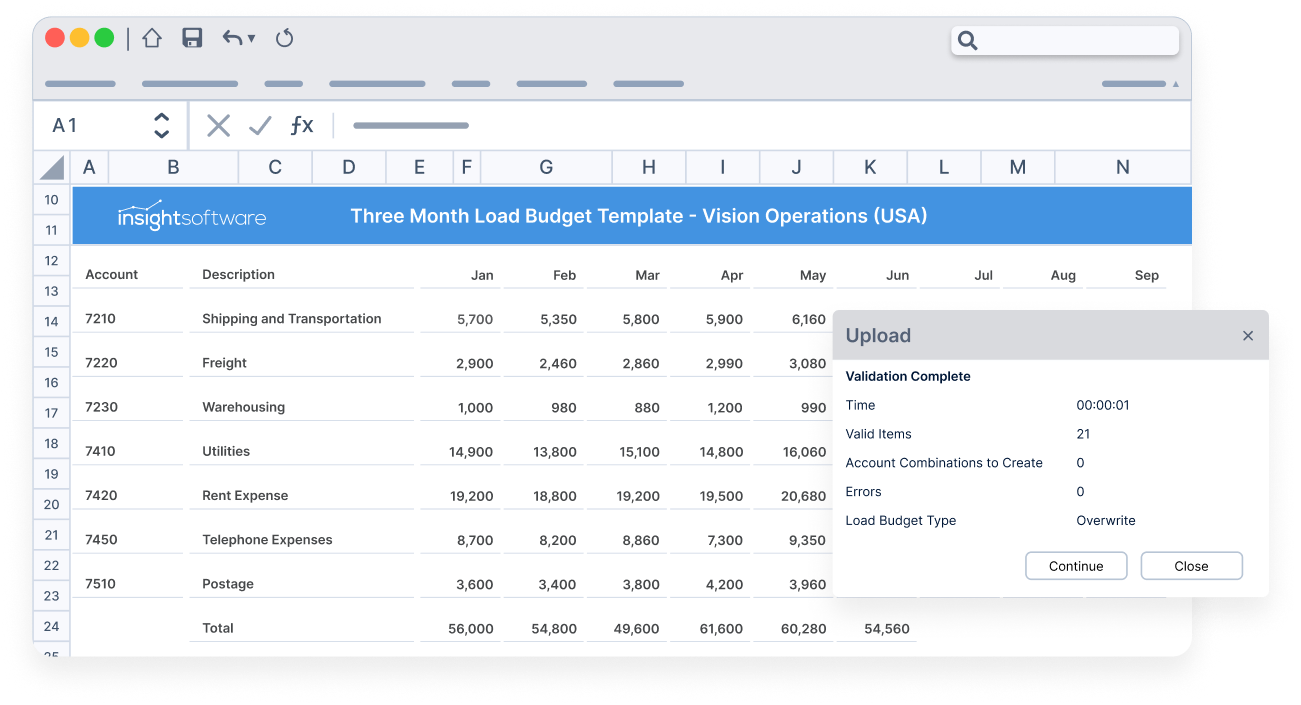Image resolution: width=1301 pixels, height=705 pixels.
Task: Click the Redo circular arrow icon
Action: pos(284,38)
